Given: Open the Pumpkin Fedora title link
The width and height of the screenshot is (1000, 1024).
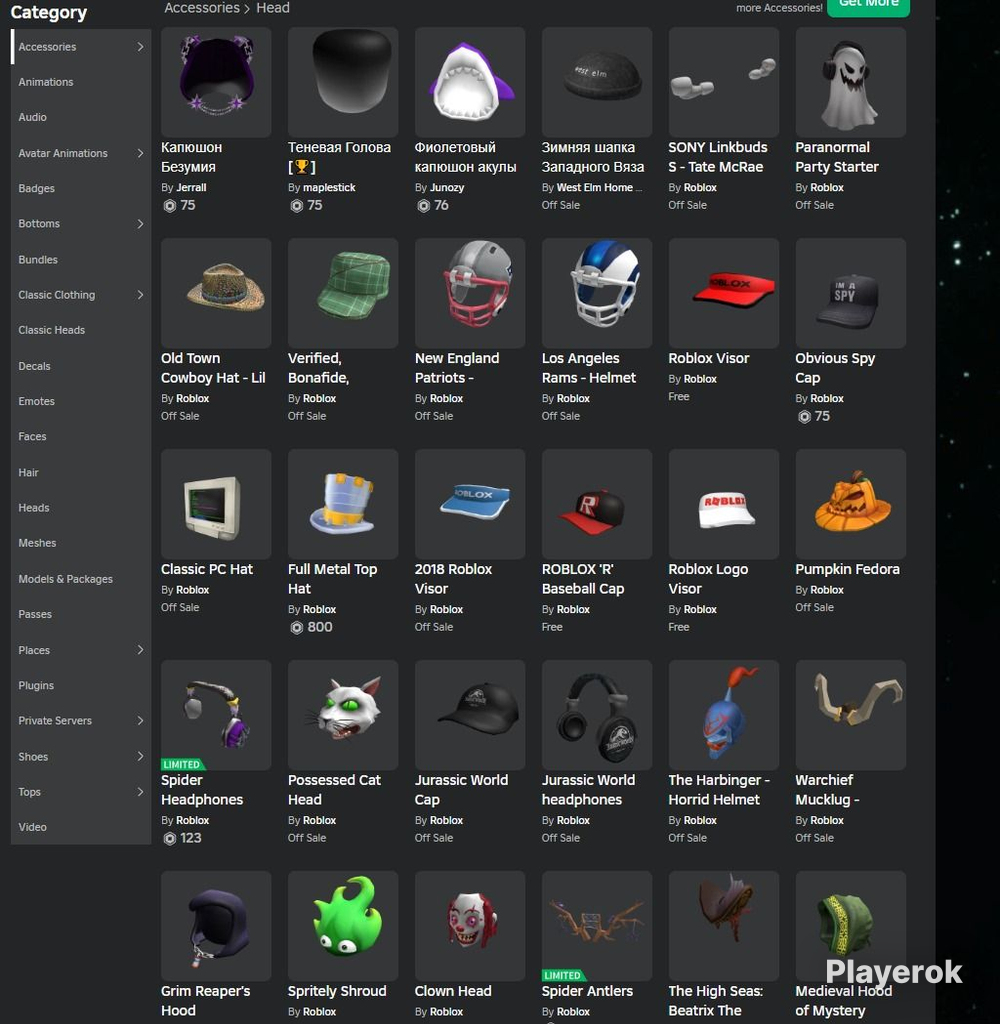Looking at the screenshot, I should tap(847, 569).
